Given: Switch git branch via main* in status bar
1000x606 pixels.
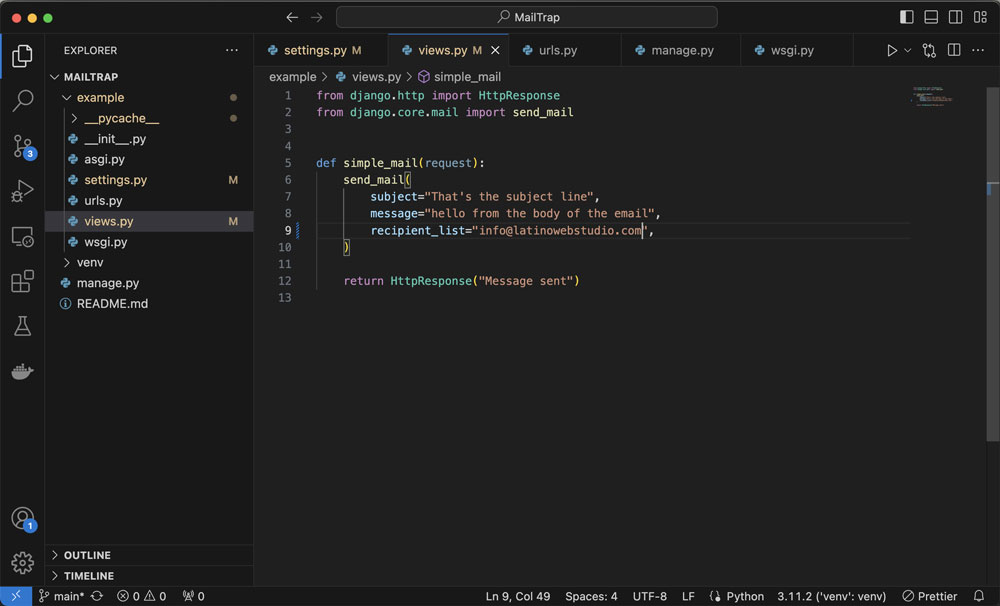Looking at the screenshot, I should pos(61,596).
